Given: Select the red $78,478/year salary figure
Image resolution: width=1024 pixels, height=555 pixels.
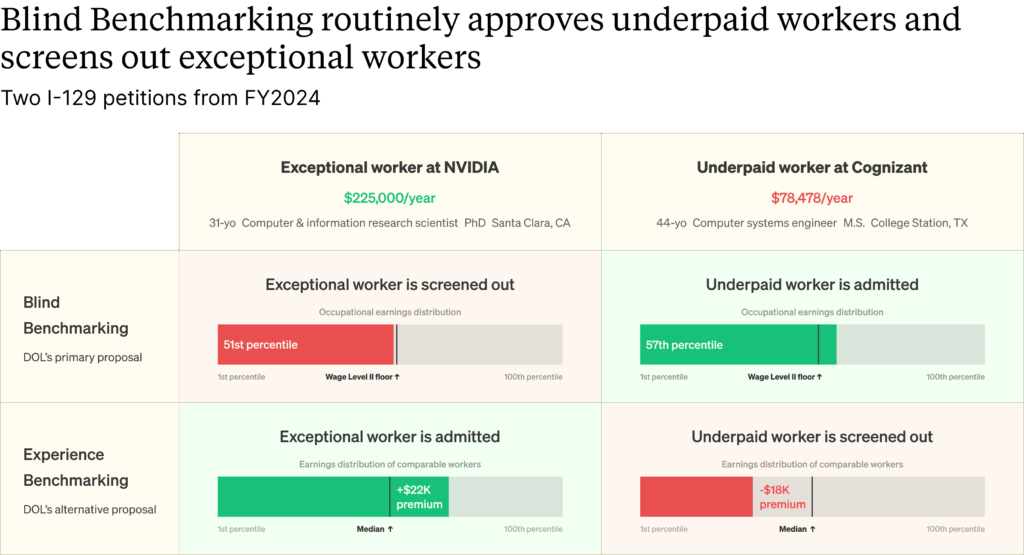Looking at the screenshot, I should pyautogui.click(x=811, y=198).
